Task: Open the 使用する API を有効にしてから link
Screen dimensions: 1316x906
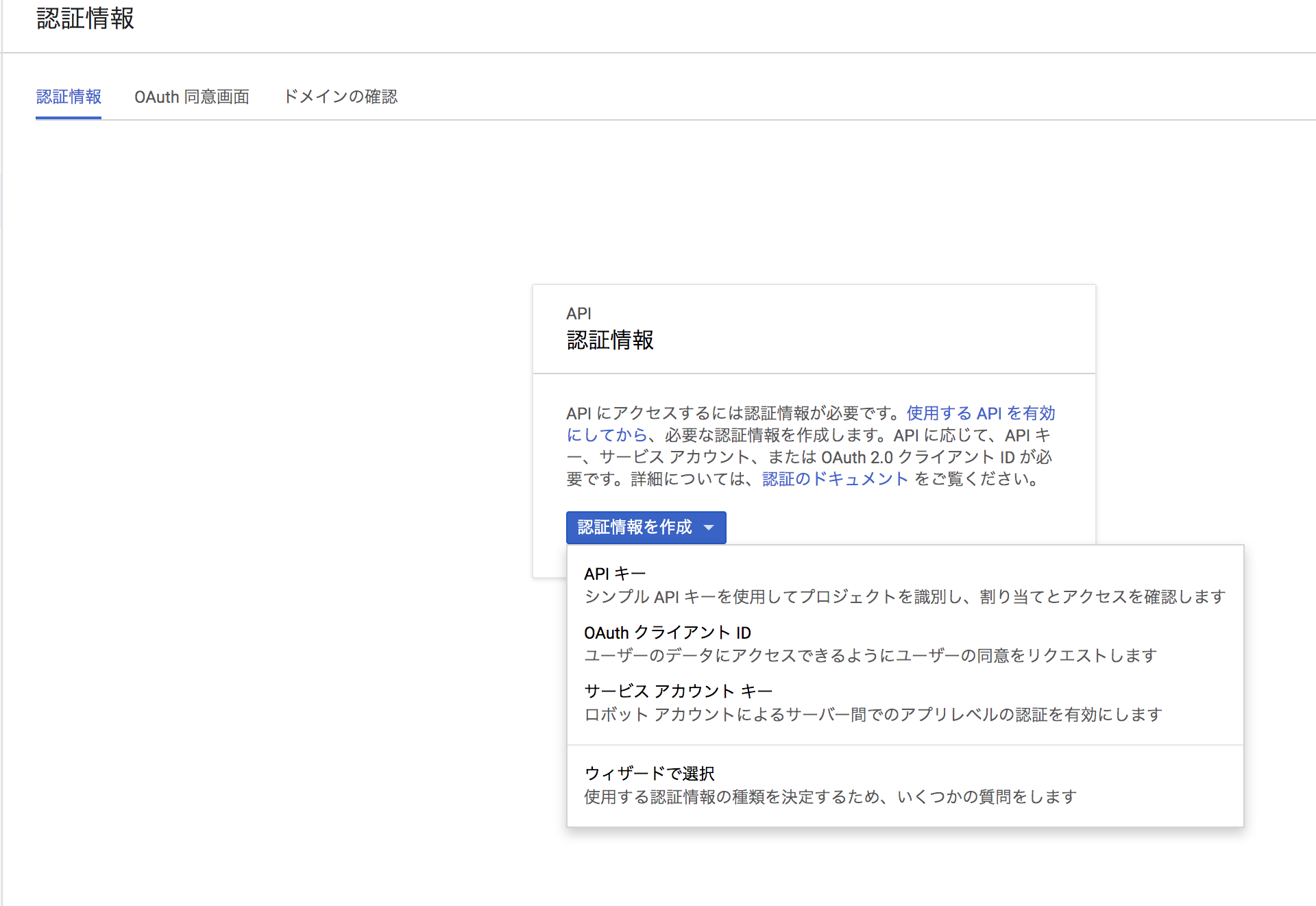Action: click(980, 413)
